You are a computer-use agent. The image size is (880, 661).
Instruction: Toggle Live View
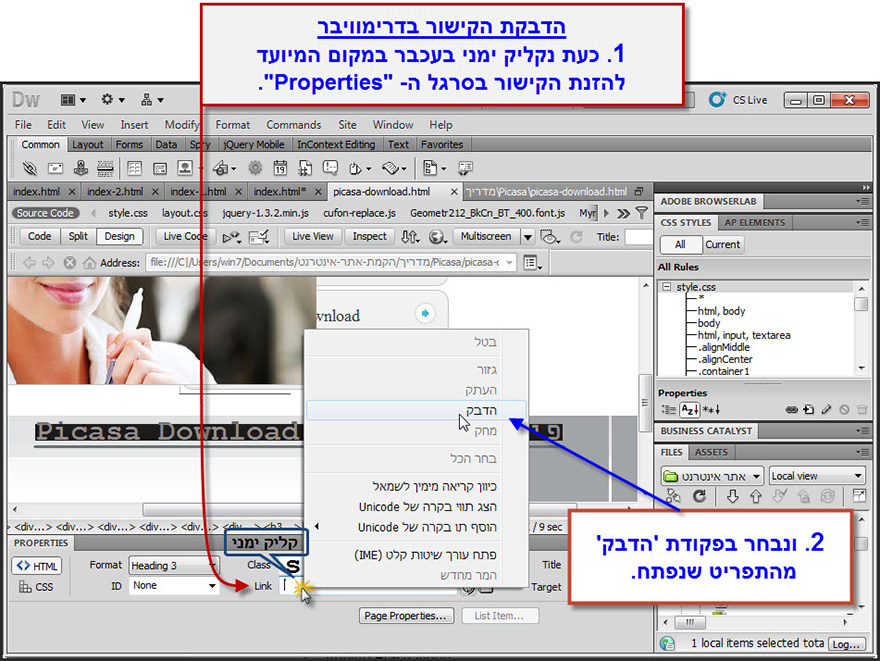click(313, 236)
